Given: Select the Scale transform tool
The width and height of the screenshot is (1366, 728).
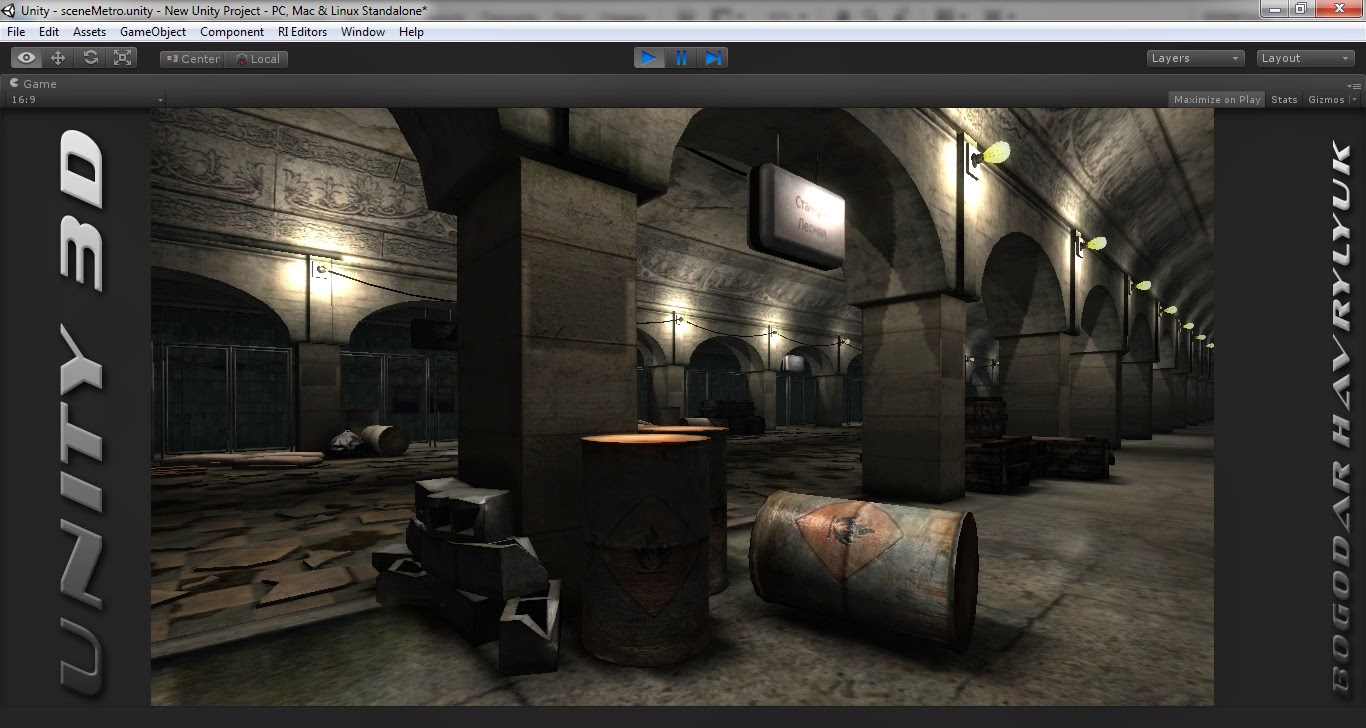Looking at the screenshot, I should (x=123, y=58).
